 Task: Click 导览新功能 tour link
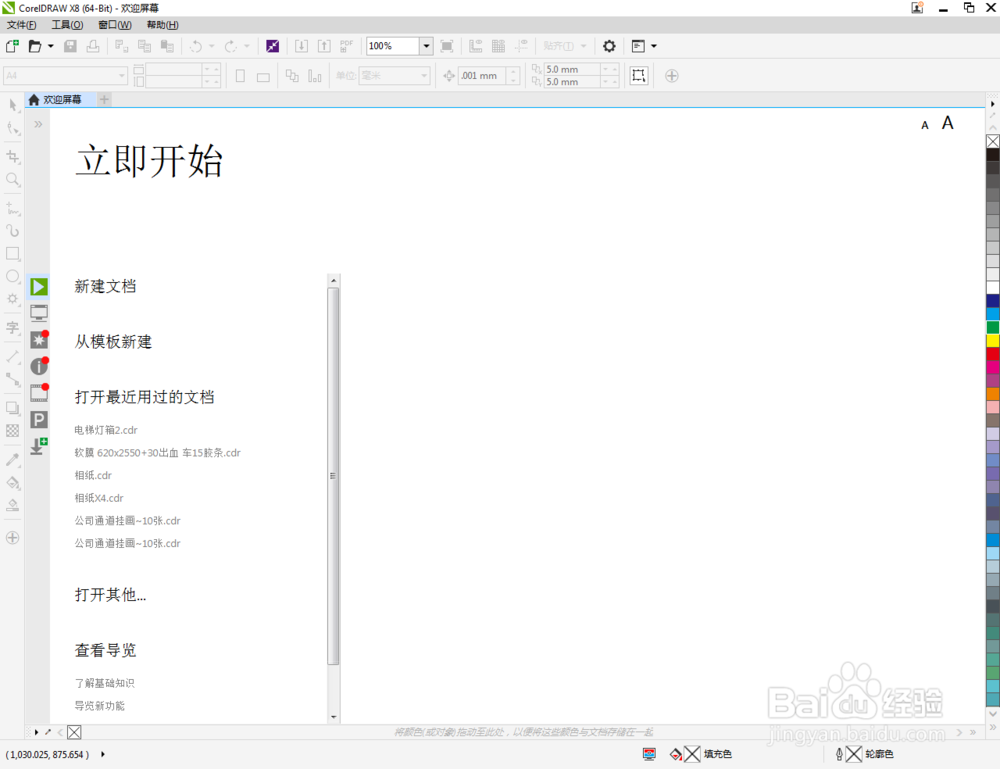(x=99, y=706)
